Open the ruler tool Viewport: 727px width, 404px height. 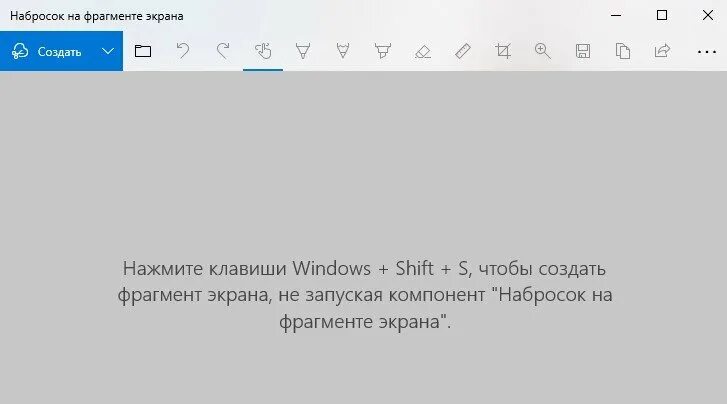click(463, 51)
